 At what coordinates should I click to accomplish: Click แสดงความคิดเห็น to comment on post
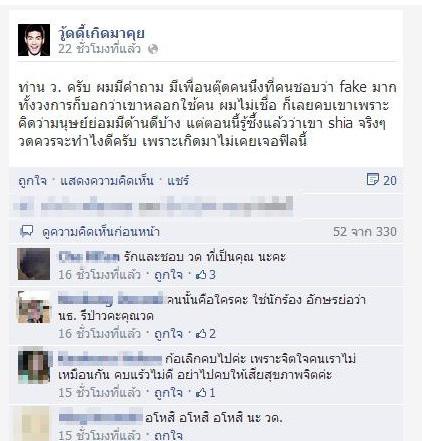click(x=107, y=181)
